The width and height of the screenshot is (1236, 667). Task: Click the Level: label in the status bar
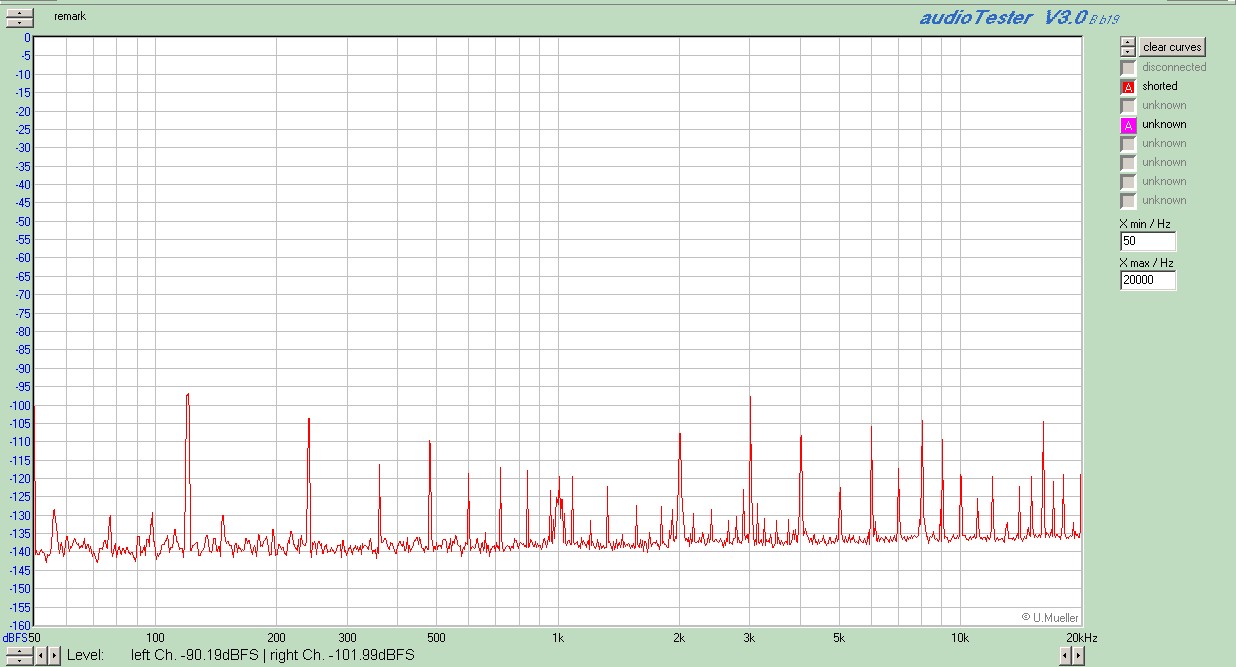86,656
